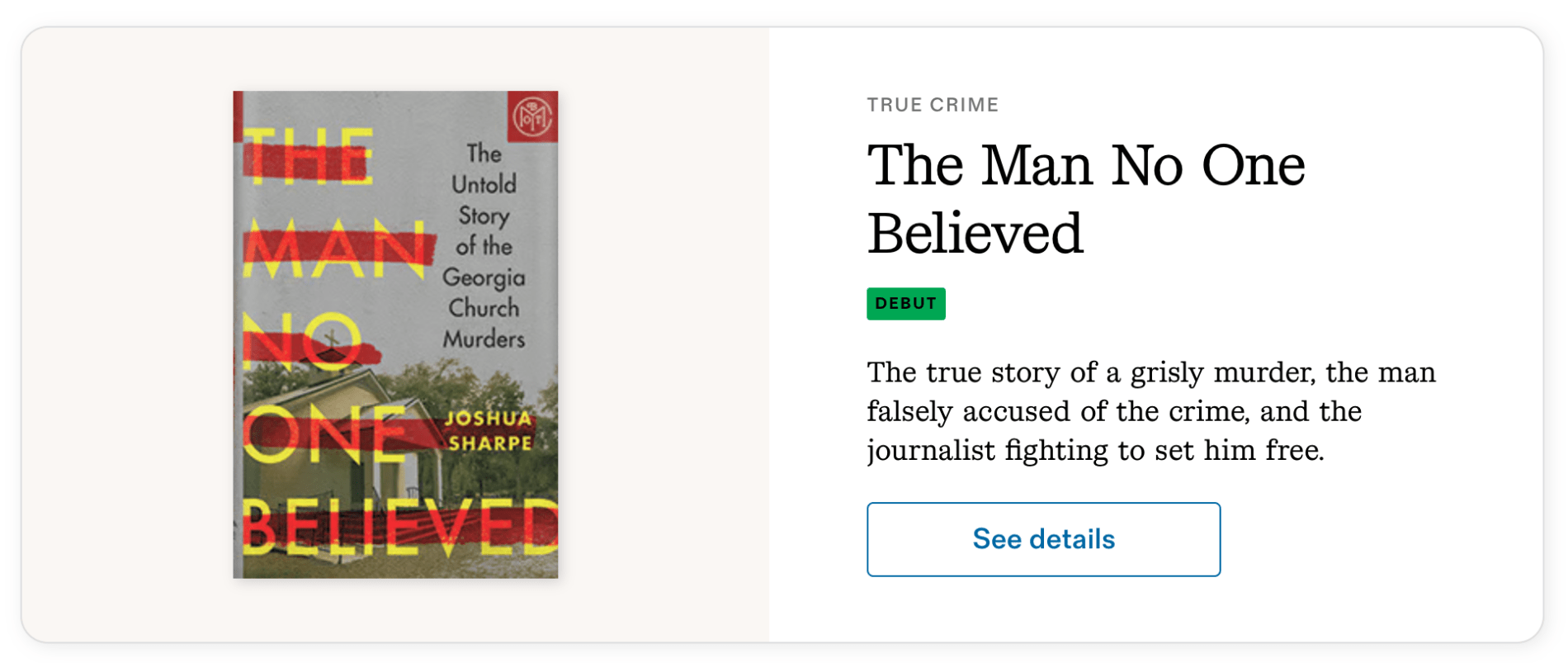Click the yellow word THE on the cover

(x=307, y=157)
